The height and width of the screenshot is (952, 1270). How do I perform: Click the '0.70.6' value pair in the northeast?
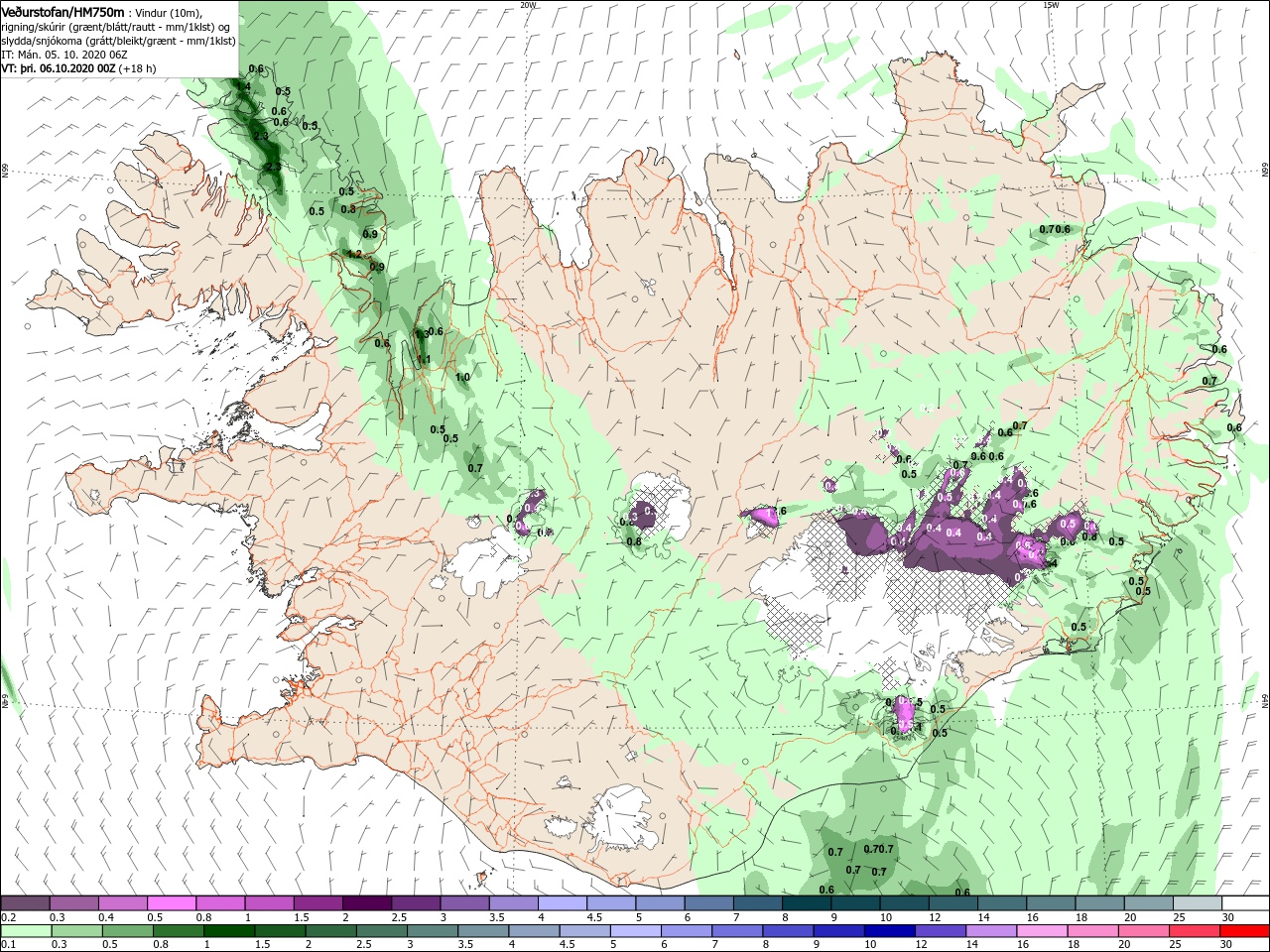[1055, 229]
